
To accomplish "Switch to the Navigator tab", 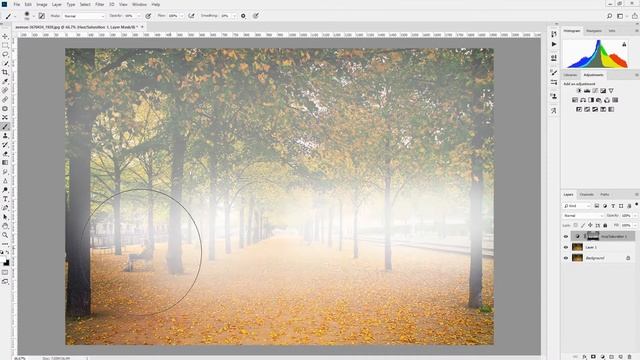I will 594,31.
